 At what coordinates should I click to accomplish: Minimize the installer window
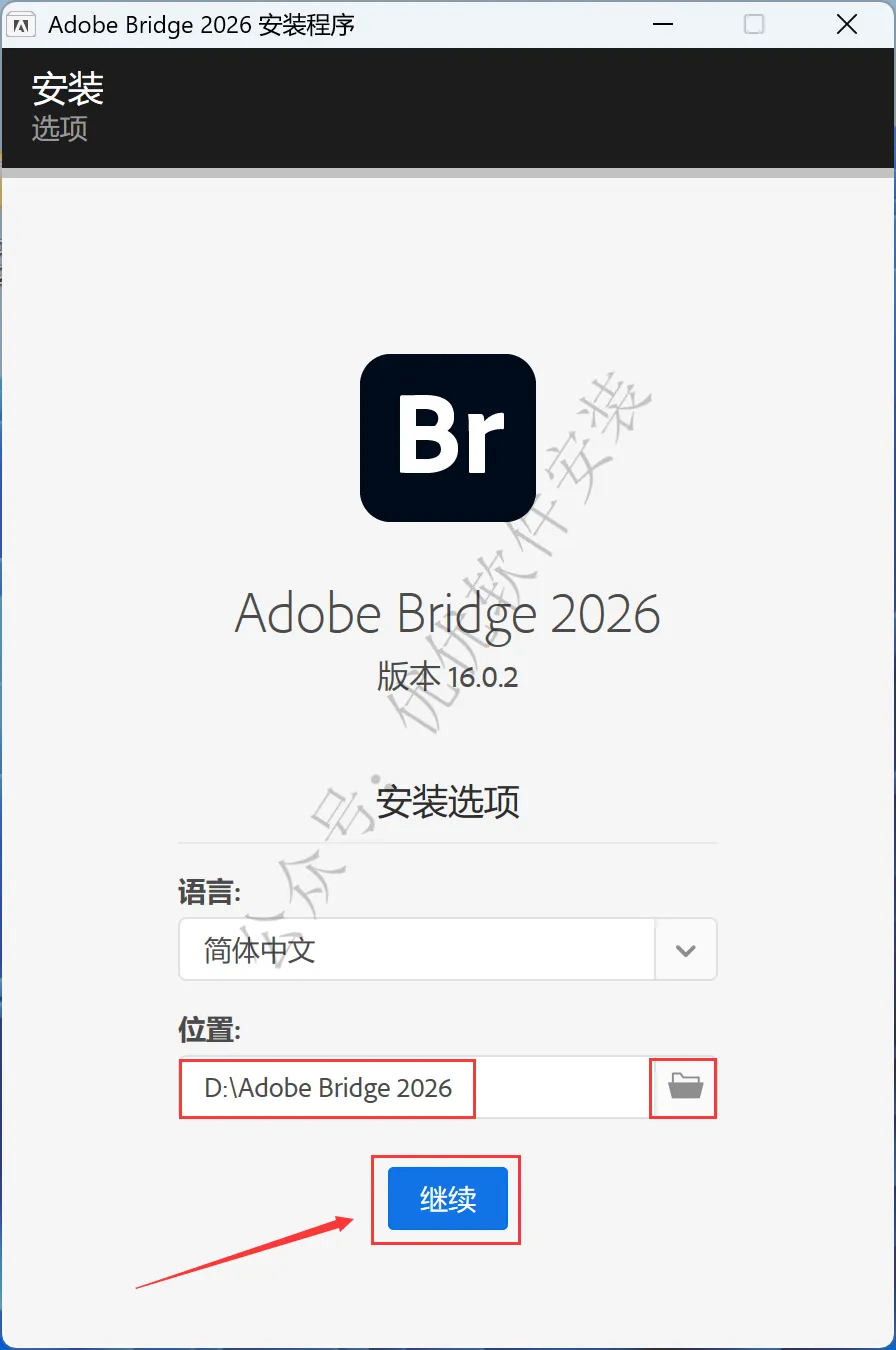(x=663, y=24)
